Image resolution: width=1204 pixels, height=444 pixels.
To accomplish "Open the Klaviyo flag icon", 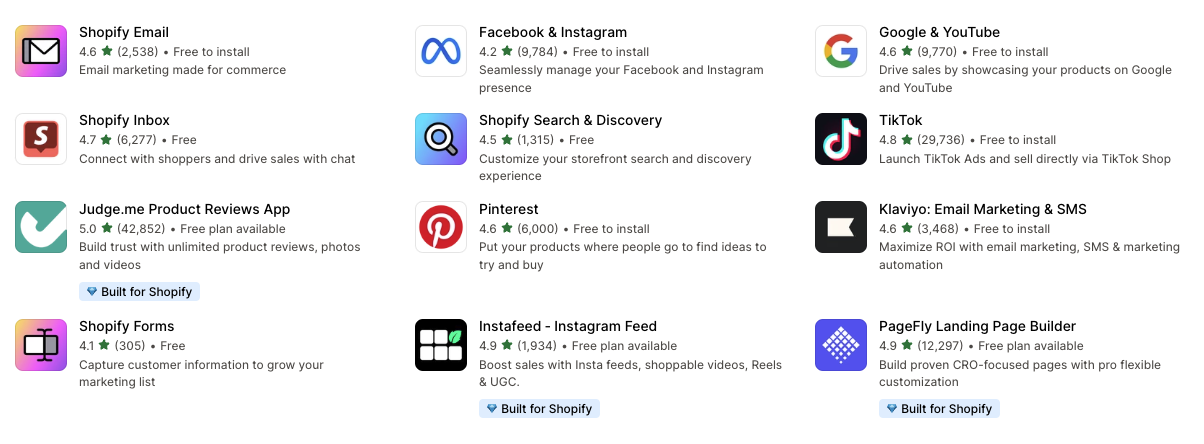I will pos(841,227).
